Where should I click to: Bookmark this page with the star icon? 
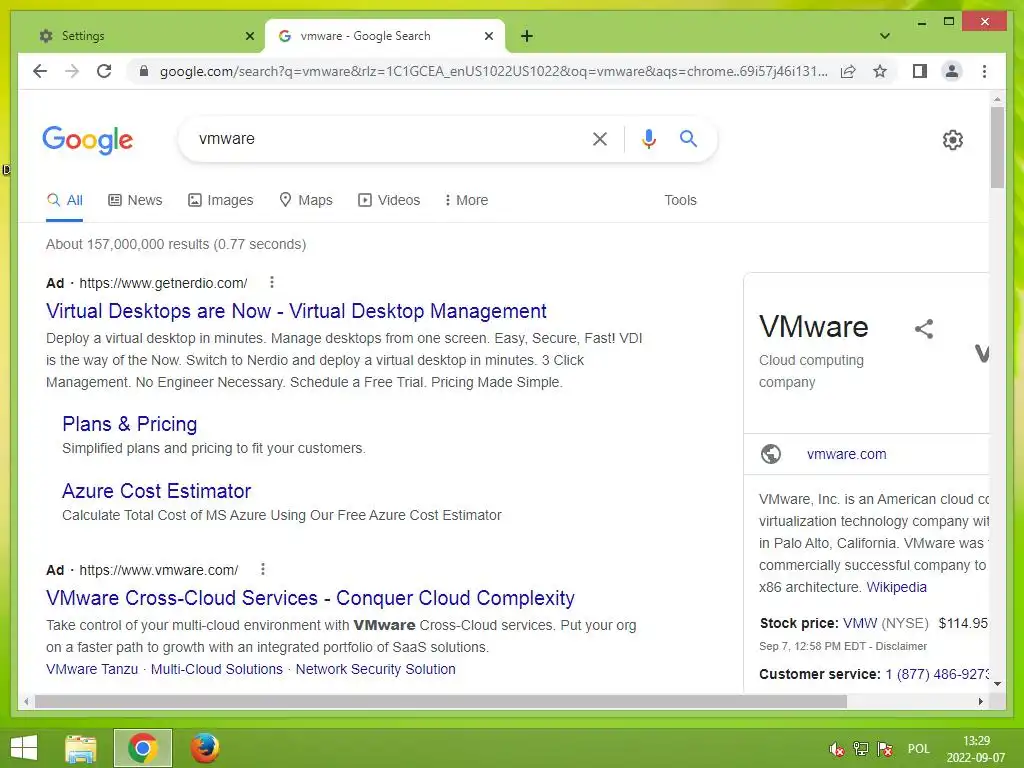(880, 71)
